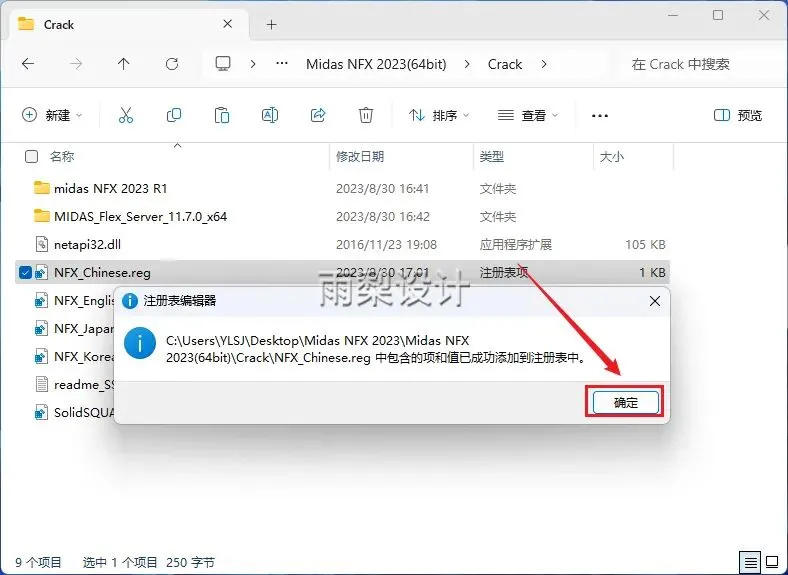This screenshot has height=575, width=788.
Task: Select the NFX_Korean reg file
Action: 84,356
